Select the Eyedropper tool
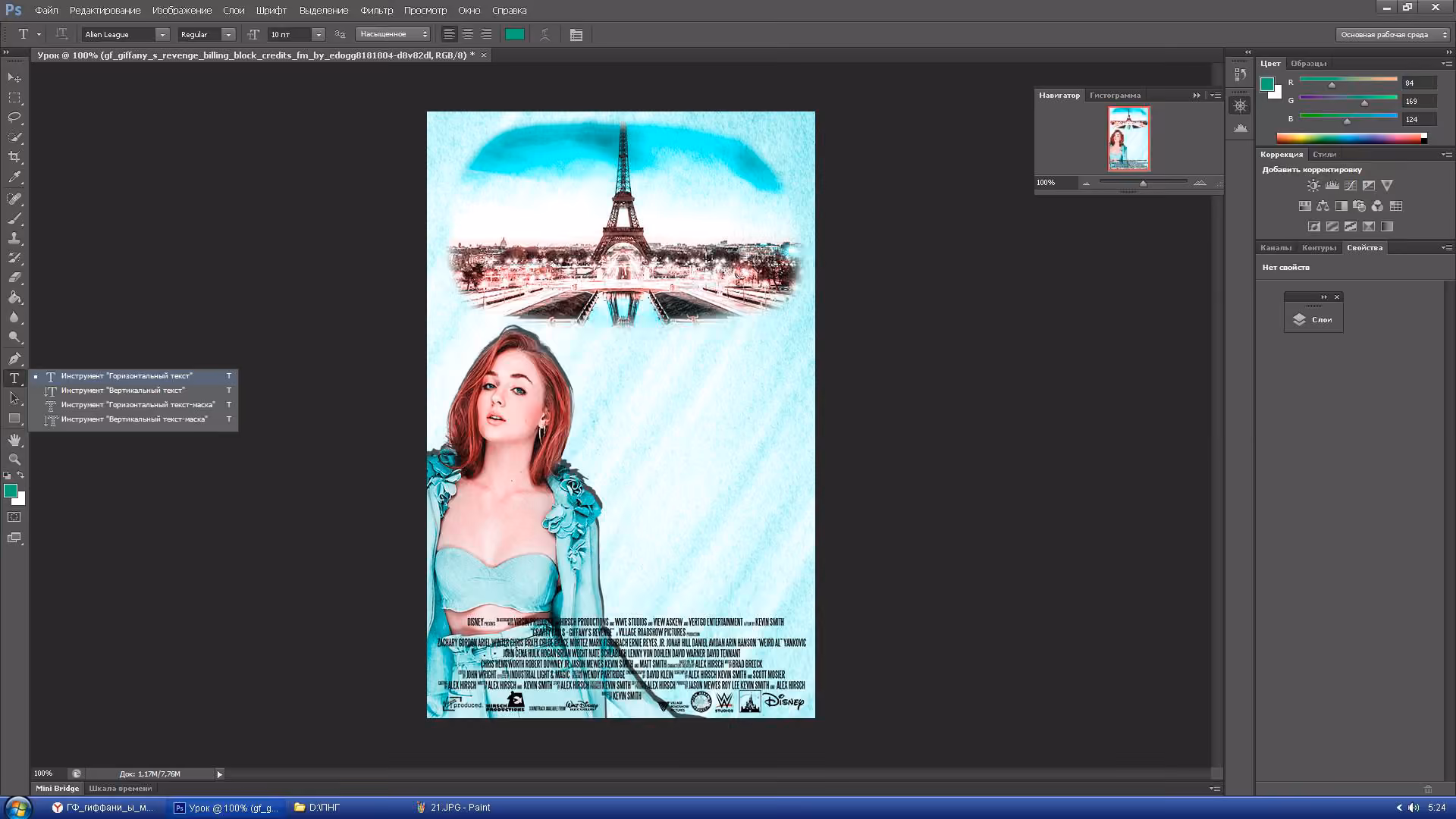Screen dimensions: 1456x819 point(14,177)
